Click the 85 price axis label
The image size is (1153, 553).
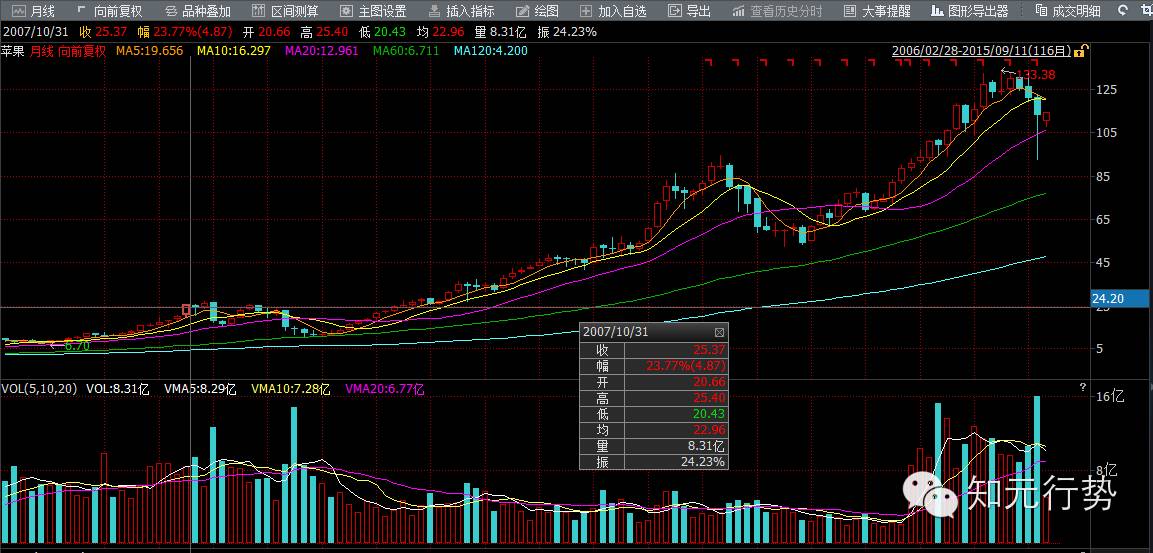(1103, 176)
